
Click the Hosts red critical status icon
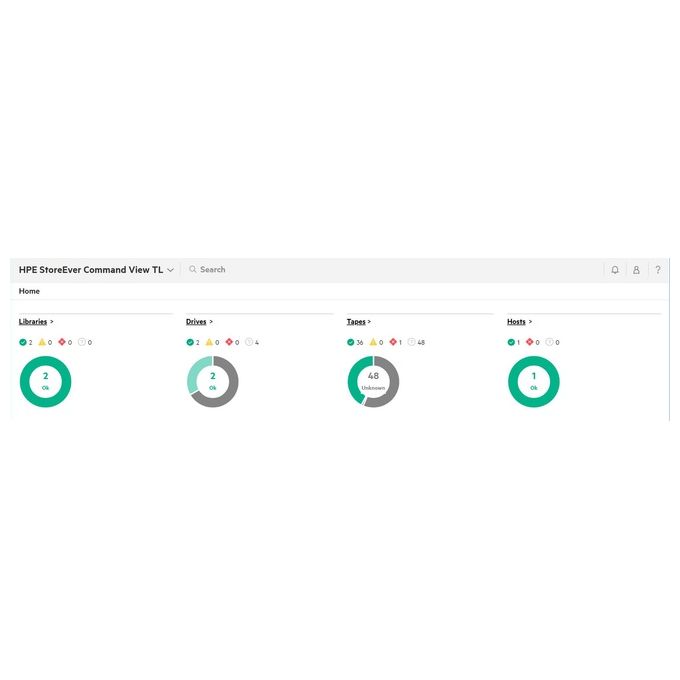click(530, 342)
